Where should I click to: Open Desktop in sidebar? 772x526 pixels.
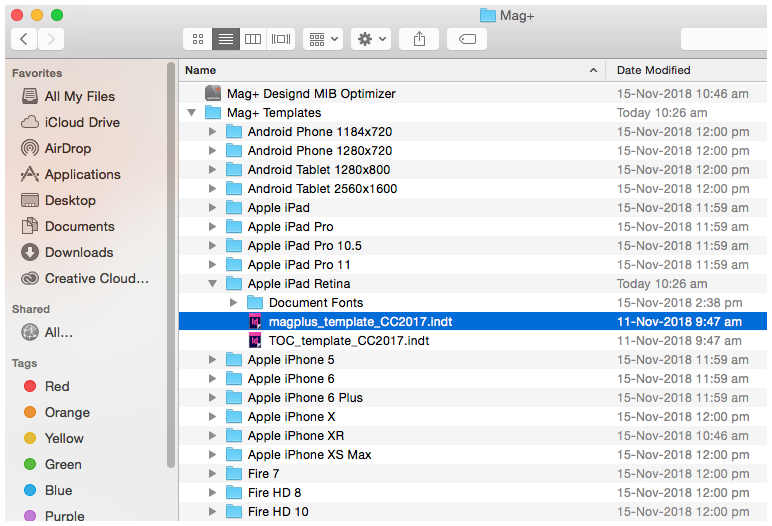click(59, 200)
